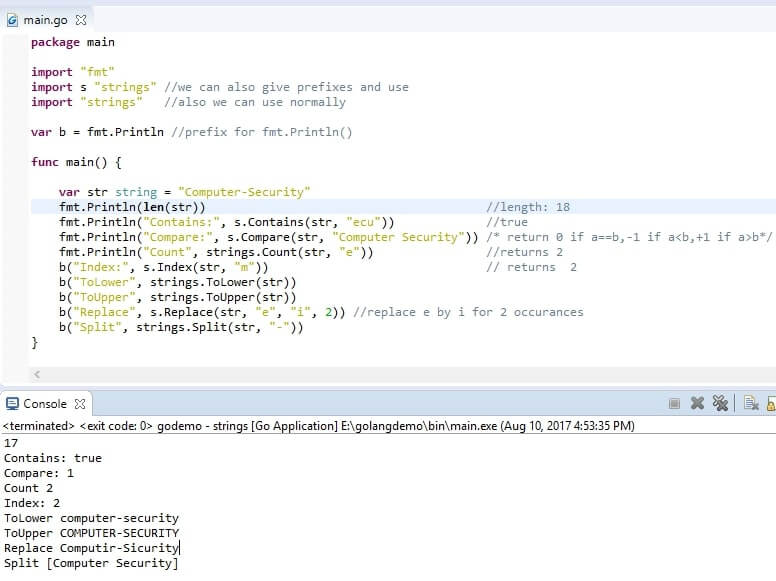Click the Clear Console icon

pyautogui.click(x=751, y=403)
